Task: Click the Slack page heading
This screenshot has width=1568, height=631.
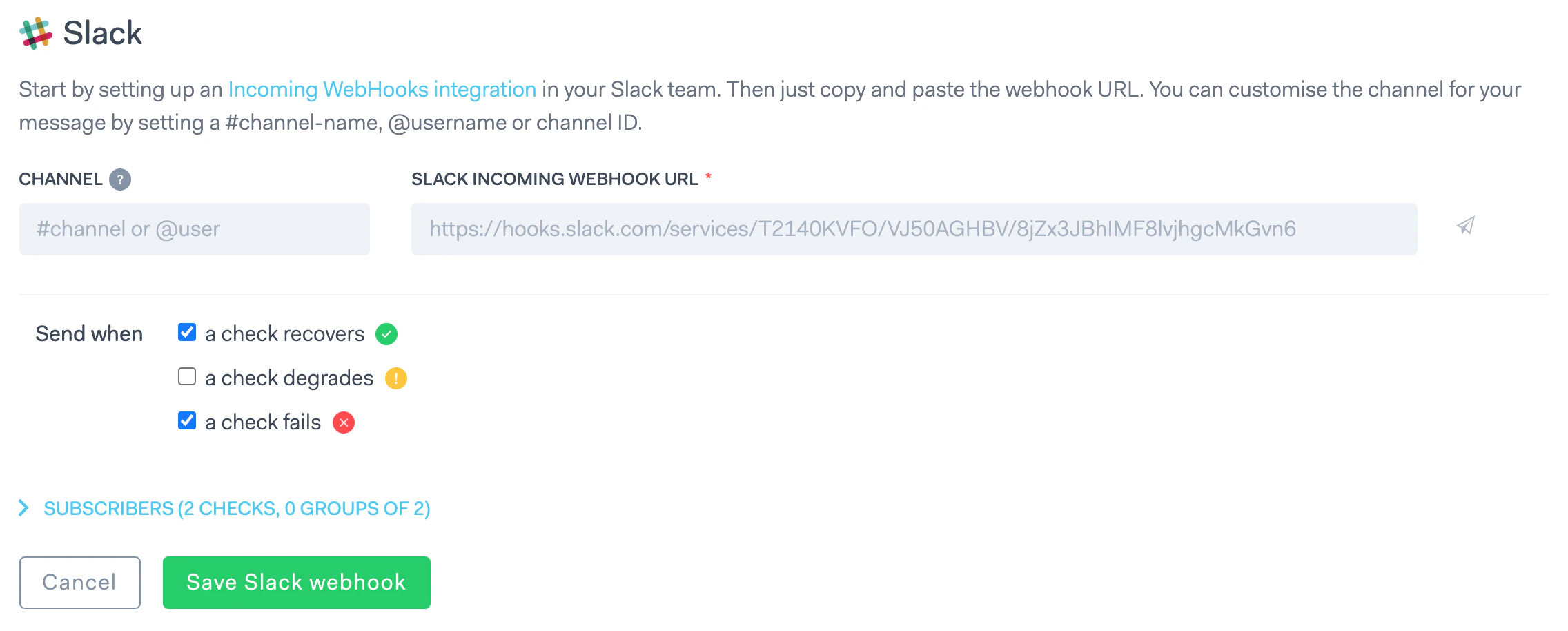Action: (x=102, y=32)
